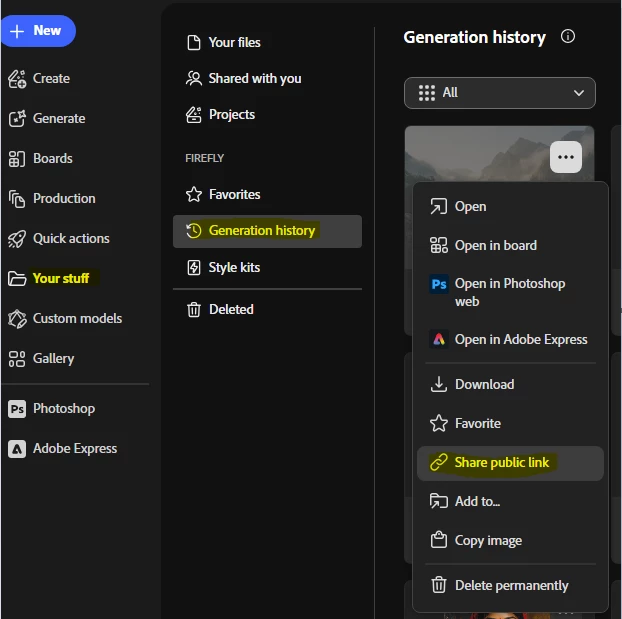Click the Gallery label in left sidebar
Image resolution: width=622 pixels, height=619 pixels.
(x=54, y=359)
